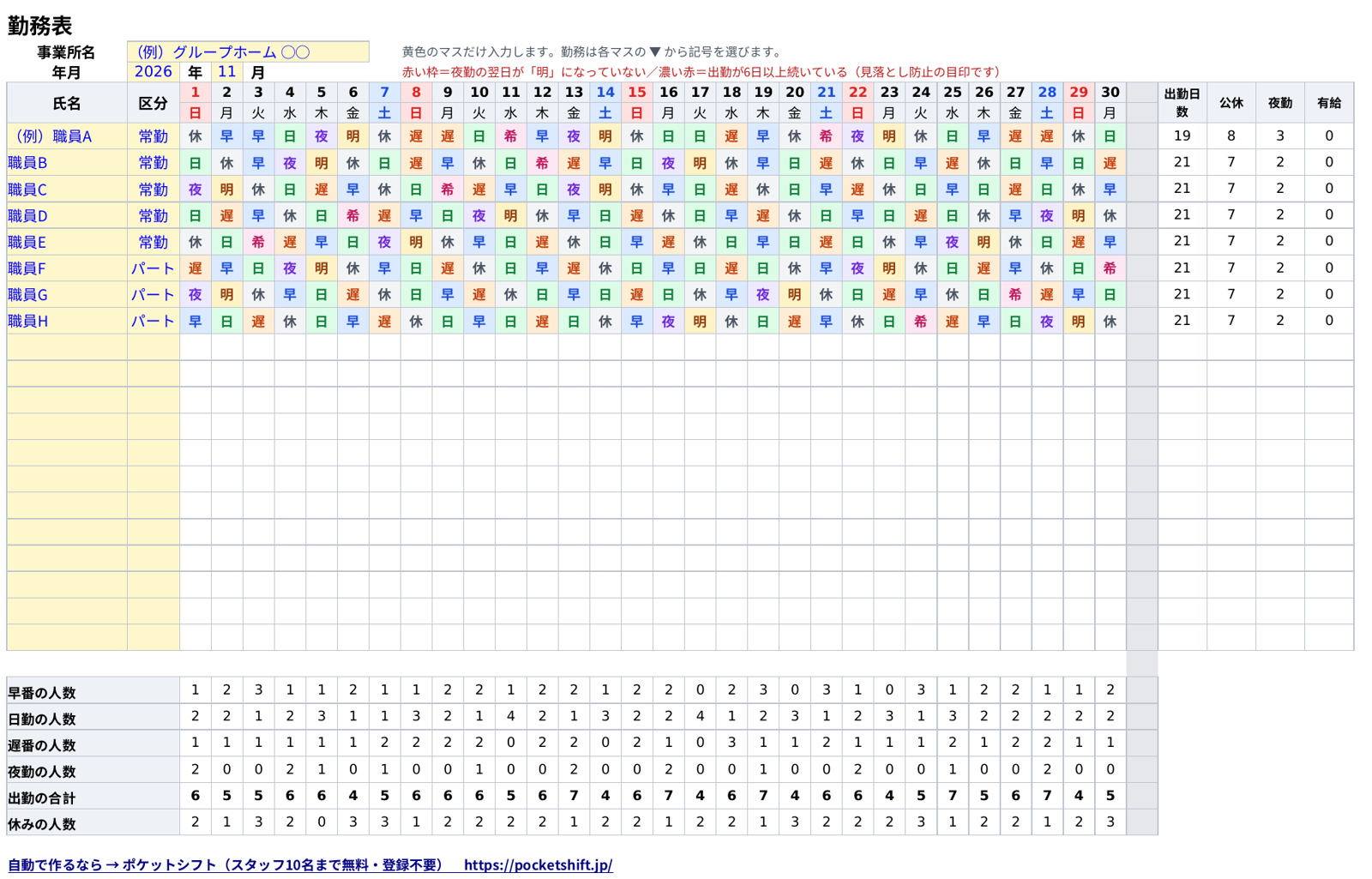Click the 有給 summary column header
Image resolution: width=1372 pixels, height=879 pixels.
[x=1329, y=103]
